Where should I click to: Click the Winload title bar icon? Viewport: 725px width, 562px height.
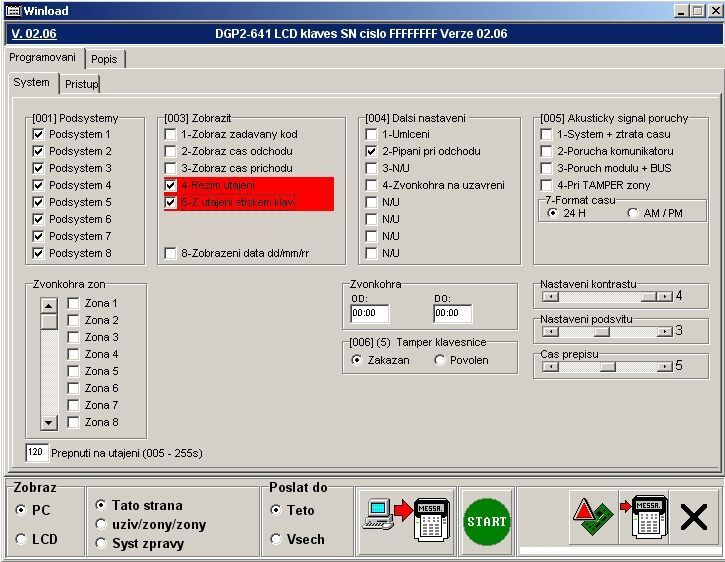point(11,10)
